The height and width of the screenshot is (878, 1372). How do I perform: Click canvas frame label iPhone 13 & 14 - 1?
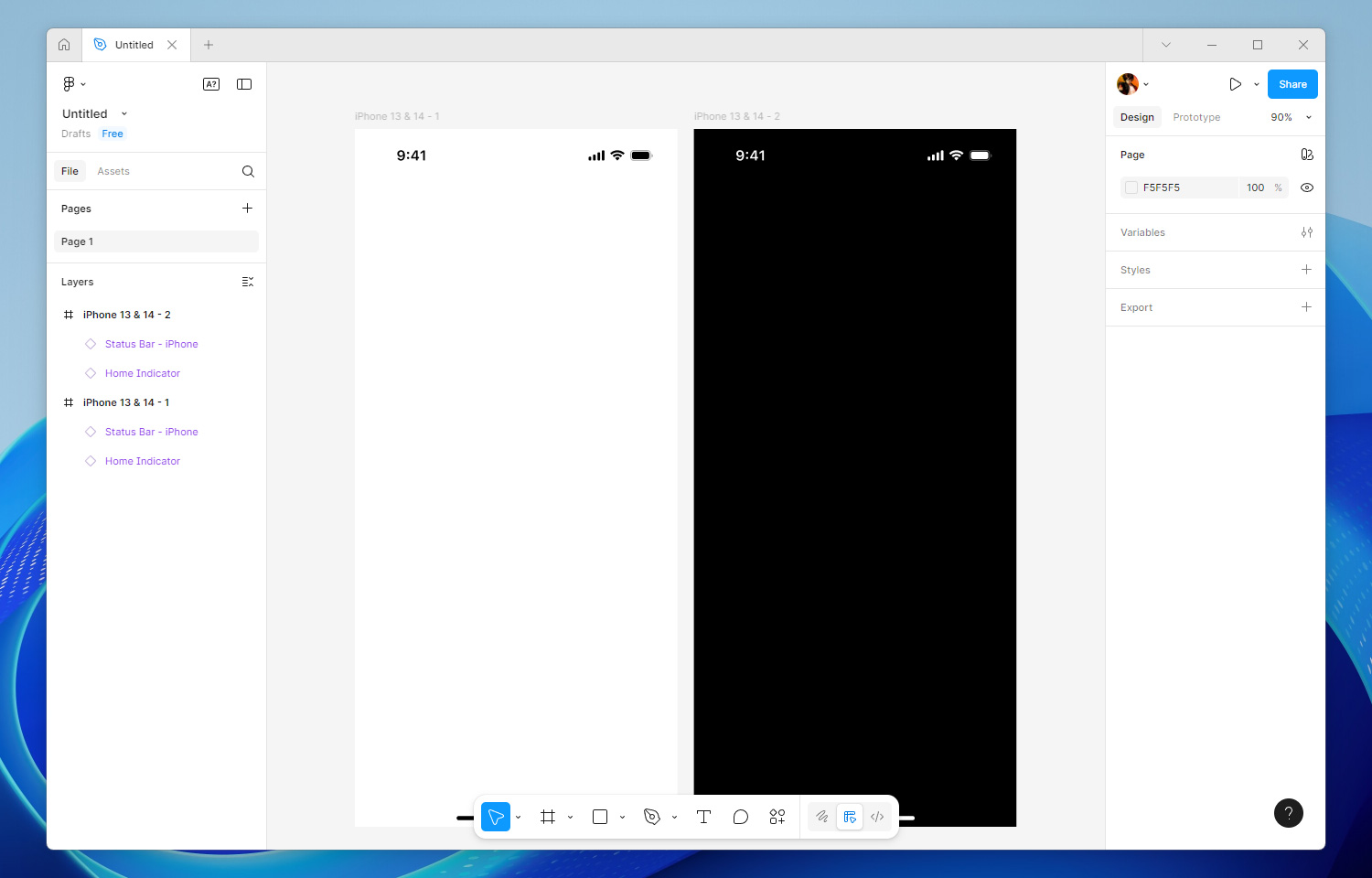(x=397, y=116)
